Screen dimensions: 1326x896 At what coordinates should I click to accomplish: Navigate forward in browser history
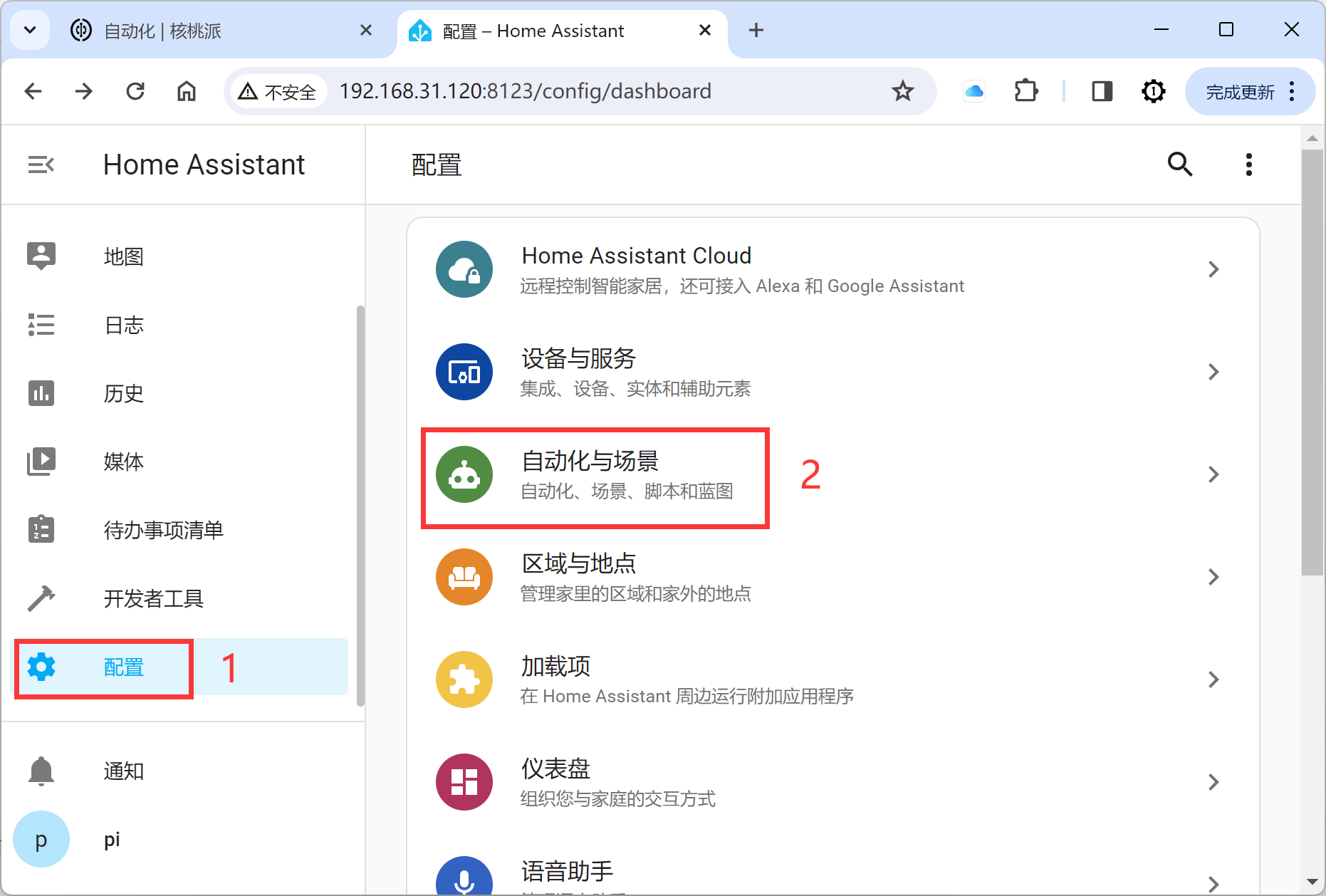click(x=84, y=91)
